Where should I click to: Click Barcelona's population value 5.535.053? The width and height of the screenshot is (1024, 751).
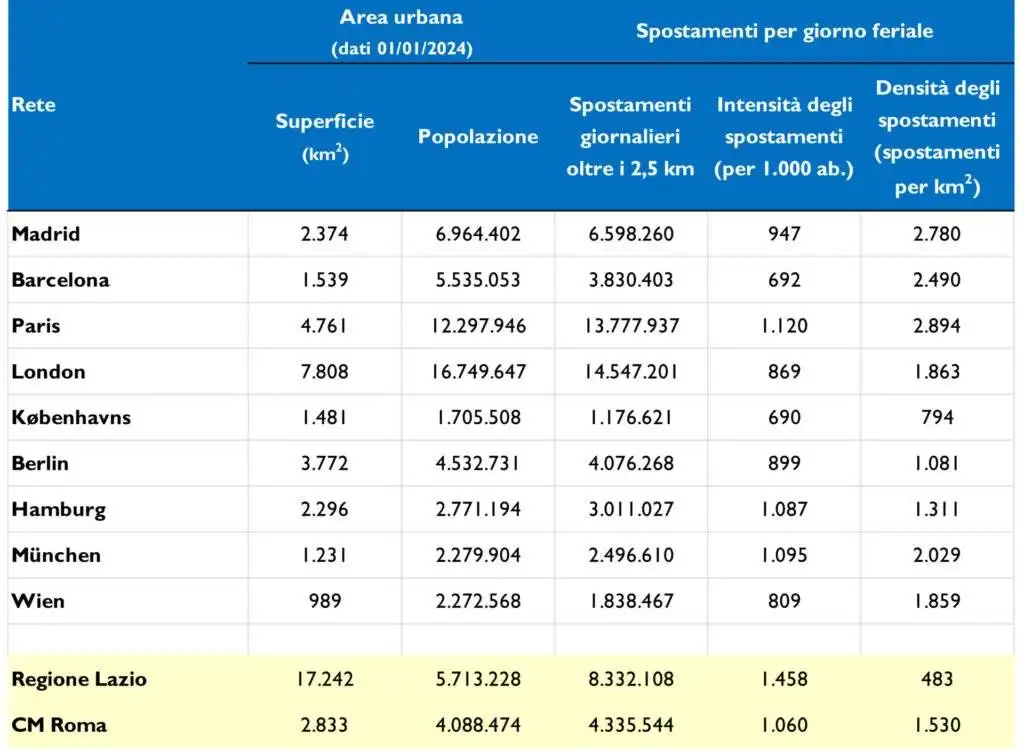pyautogui.click(x=478, y=280)
